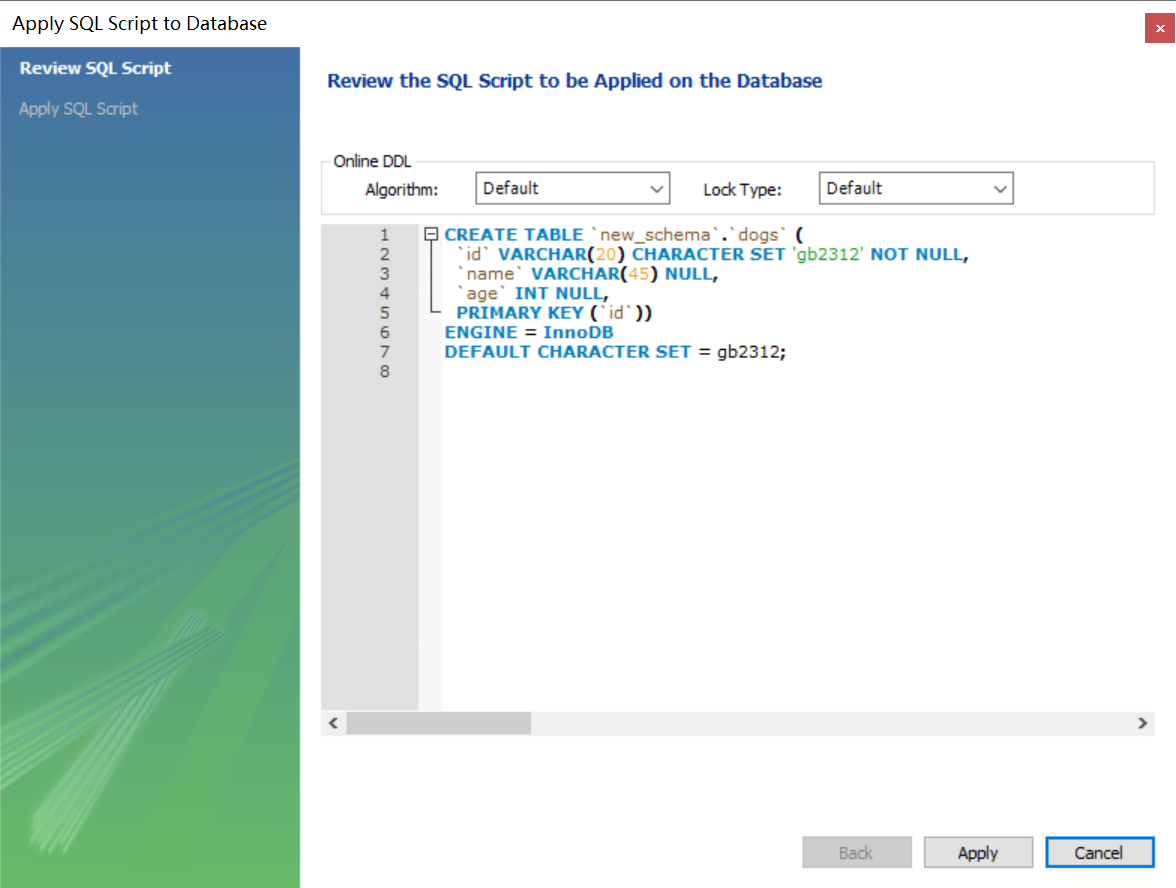Click the `new_schema` identifier on line 1
Image resolution: width=1176 pixels, height=888 pixels.
pos(655,235)
